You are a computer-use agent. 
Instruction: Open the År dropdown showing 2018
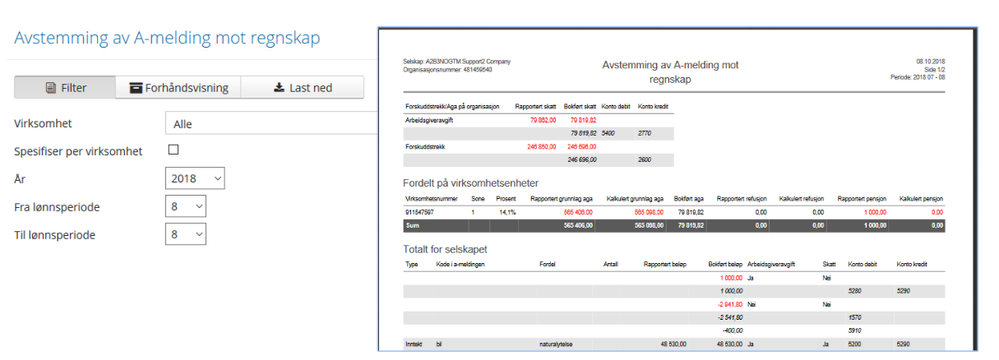(x=194, y=179)
